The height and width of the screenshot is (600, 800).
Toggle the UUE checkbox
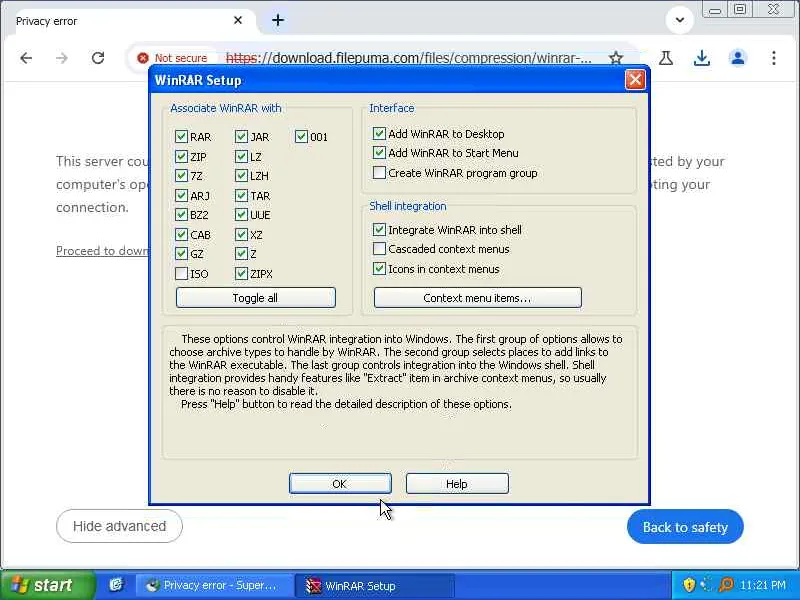(x=241, y=214)
